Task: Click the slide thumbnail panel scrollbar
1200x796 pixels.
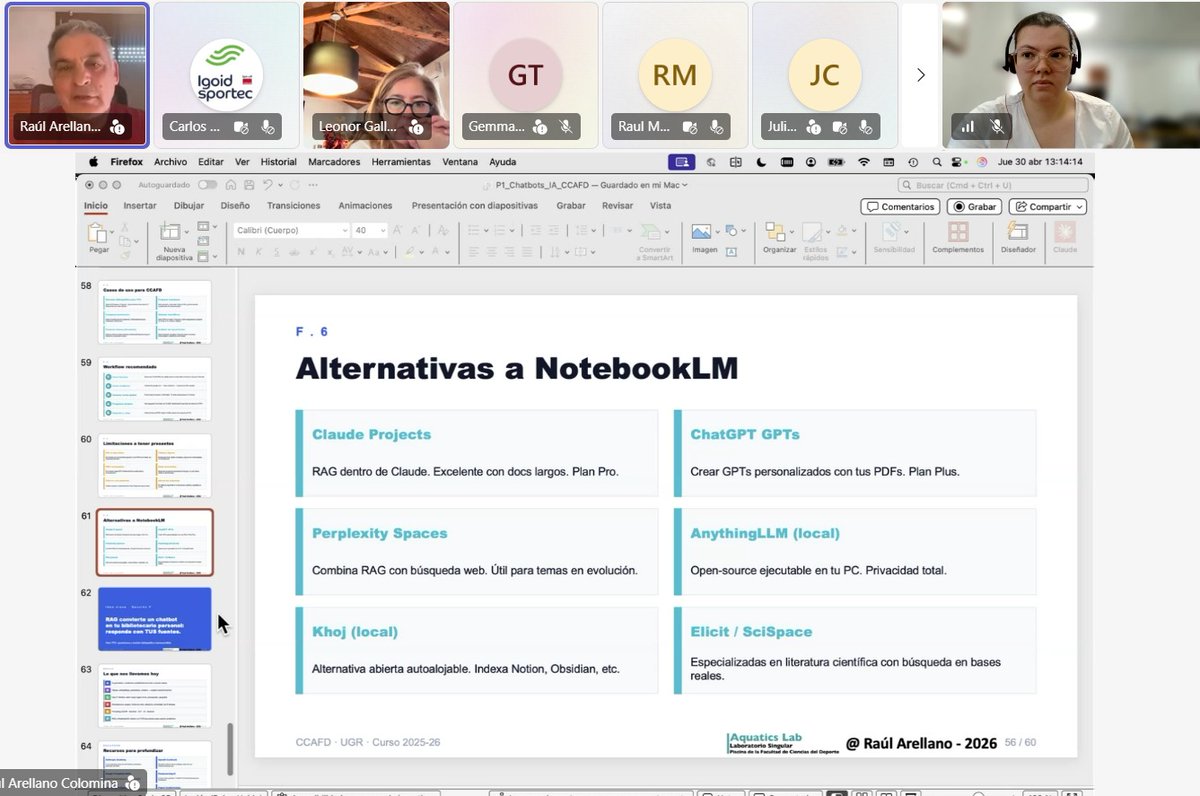Action: (231, 748)
